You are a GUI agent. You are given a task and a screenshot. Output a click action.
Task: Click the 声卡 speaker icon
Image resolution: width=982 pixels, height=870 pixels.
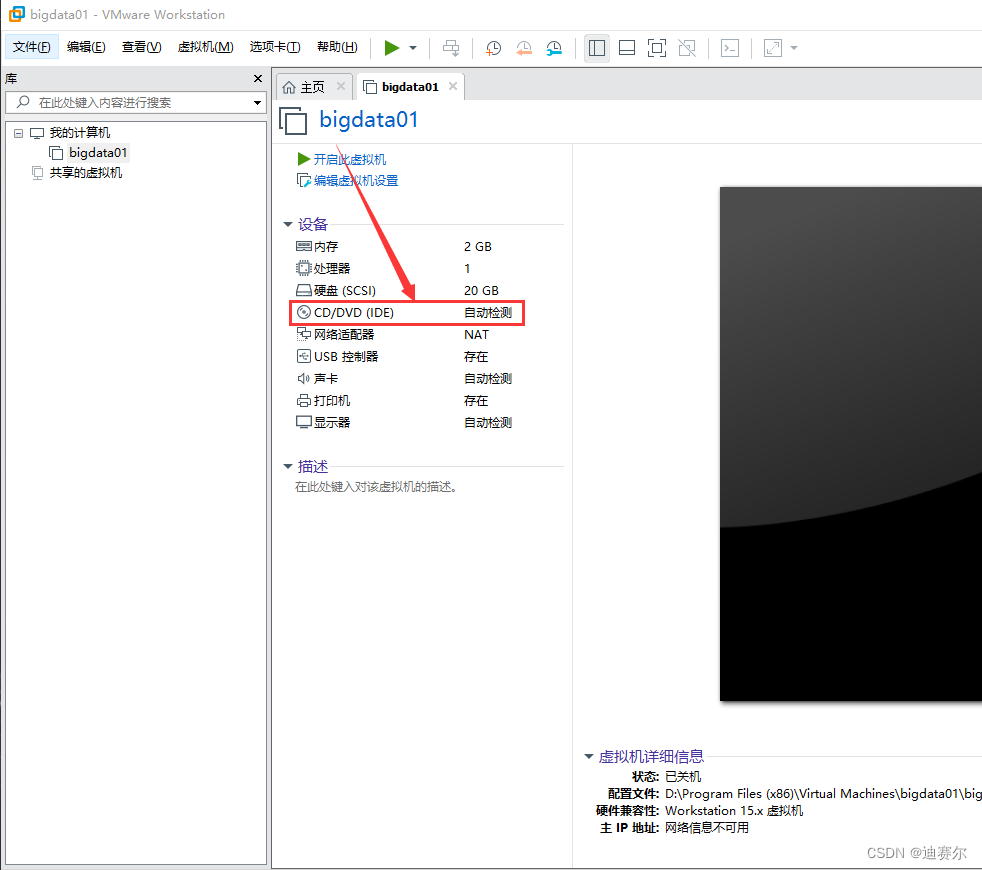[304, 378]
